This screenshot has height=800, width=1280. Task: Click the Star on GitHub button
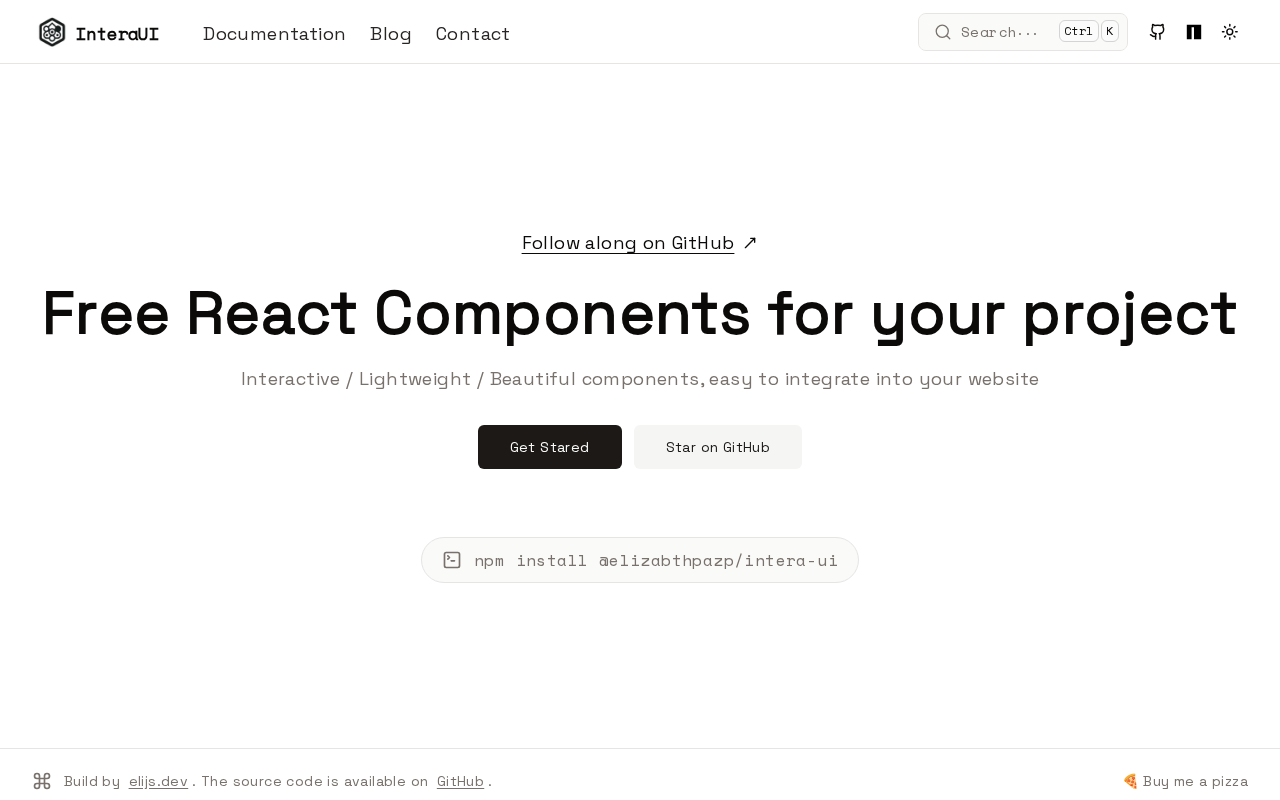718,447
